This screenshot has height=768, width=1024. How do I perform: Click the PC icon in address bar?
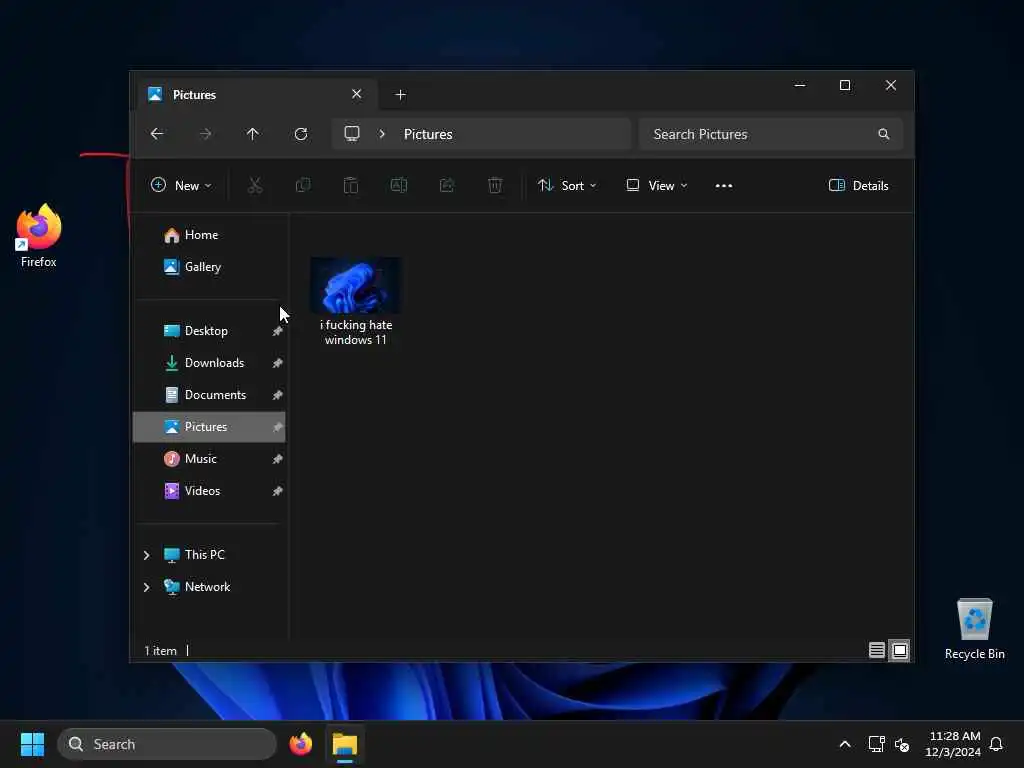pyautogui.click(x=352, y=134)
